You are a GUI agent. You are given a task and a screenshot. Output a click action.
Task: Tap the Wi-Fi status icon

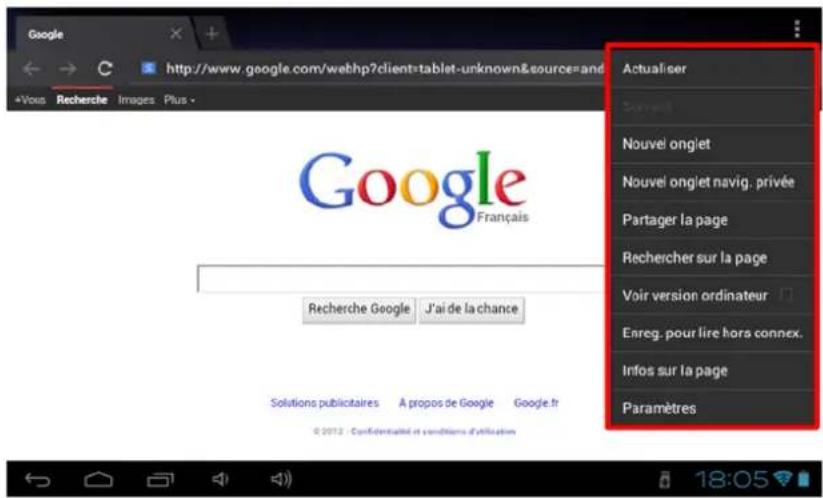coord(785,478)
